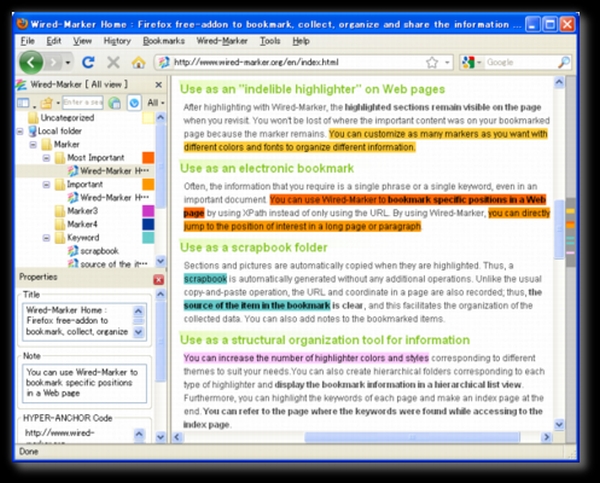The width and height of the screenshot is (600, 483).
Task: Click the sidebar layout view icon
Action: (x=23, y=103)
